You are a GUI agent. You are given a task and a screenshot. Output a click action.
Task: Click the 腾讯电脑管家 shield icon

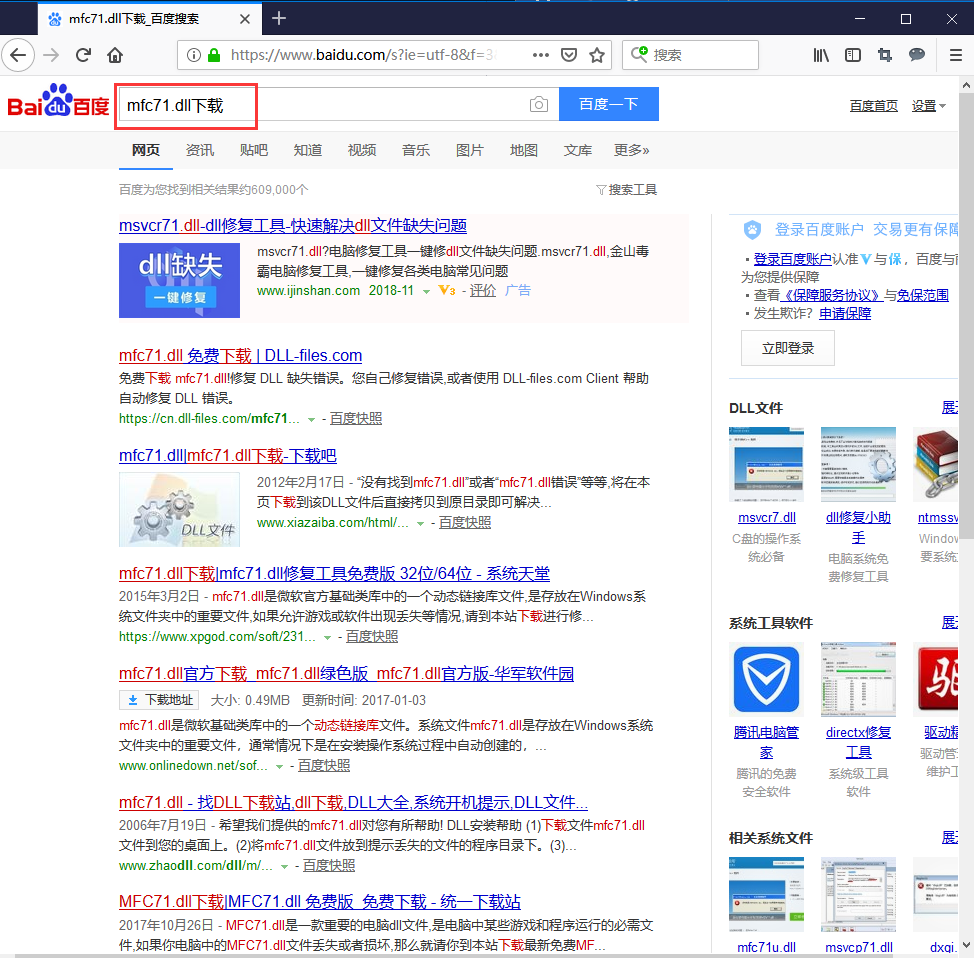coord(767,679)
